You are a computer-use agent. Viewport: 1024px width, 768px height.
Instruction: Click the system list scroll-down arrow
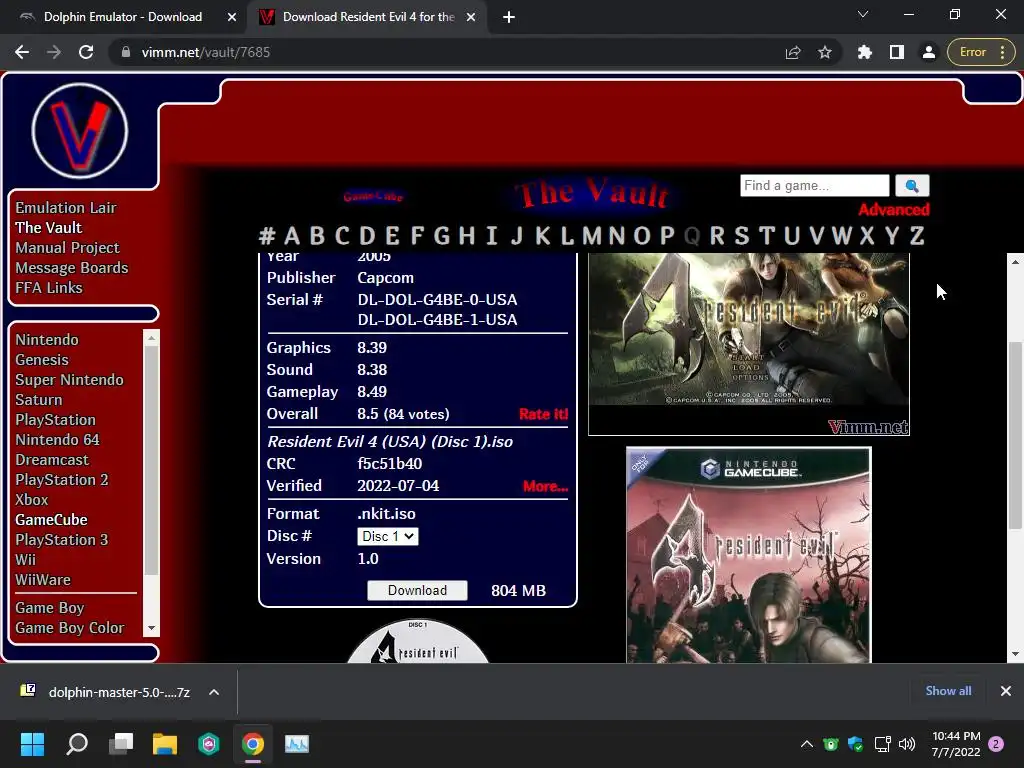tap(152, 628)
